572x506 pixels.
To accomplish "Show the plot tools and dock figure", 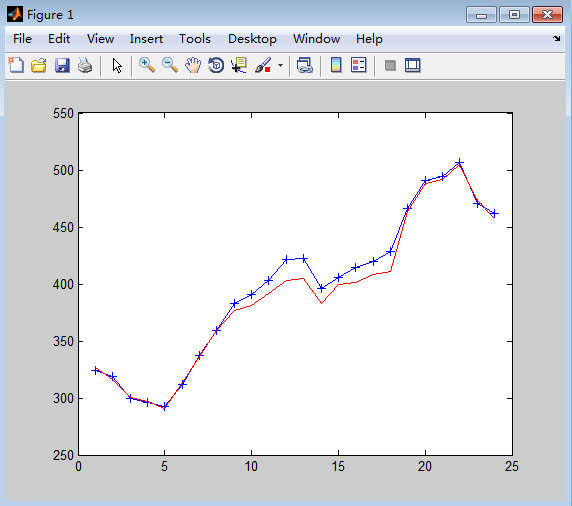I will pos(413,66).
